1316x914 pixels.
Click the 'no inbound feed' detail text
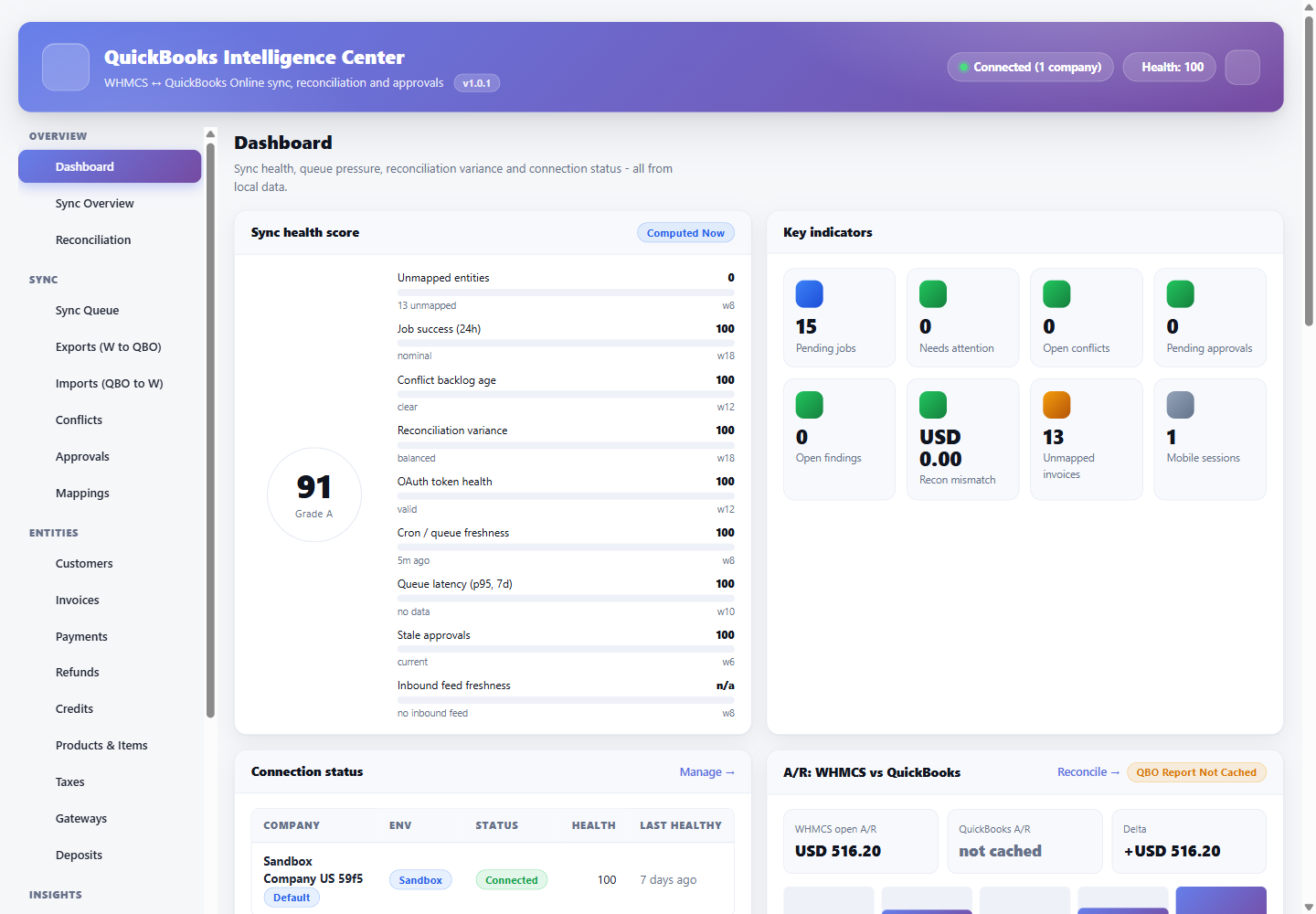tap(432, 714)
